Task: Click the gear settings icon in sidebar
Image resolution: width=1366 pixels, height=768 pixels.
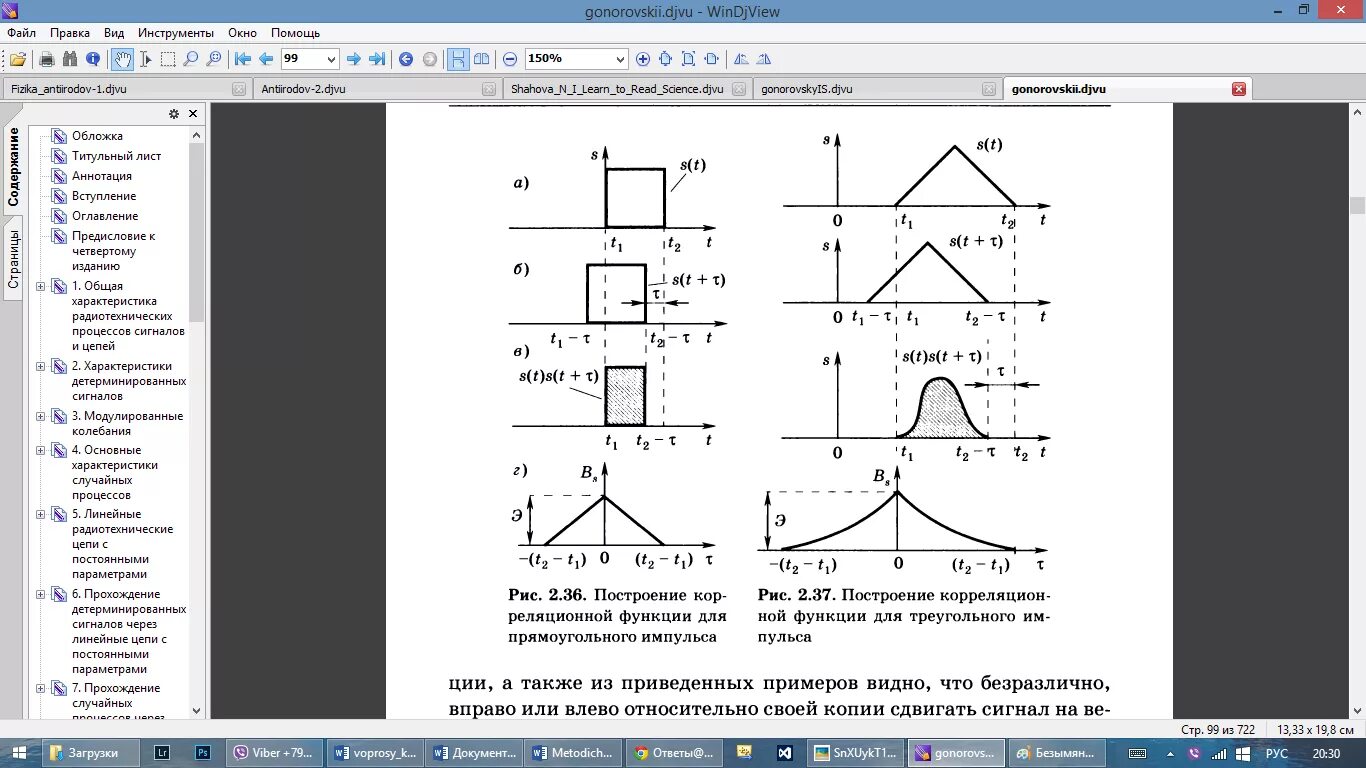Action: 174,114
